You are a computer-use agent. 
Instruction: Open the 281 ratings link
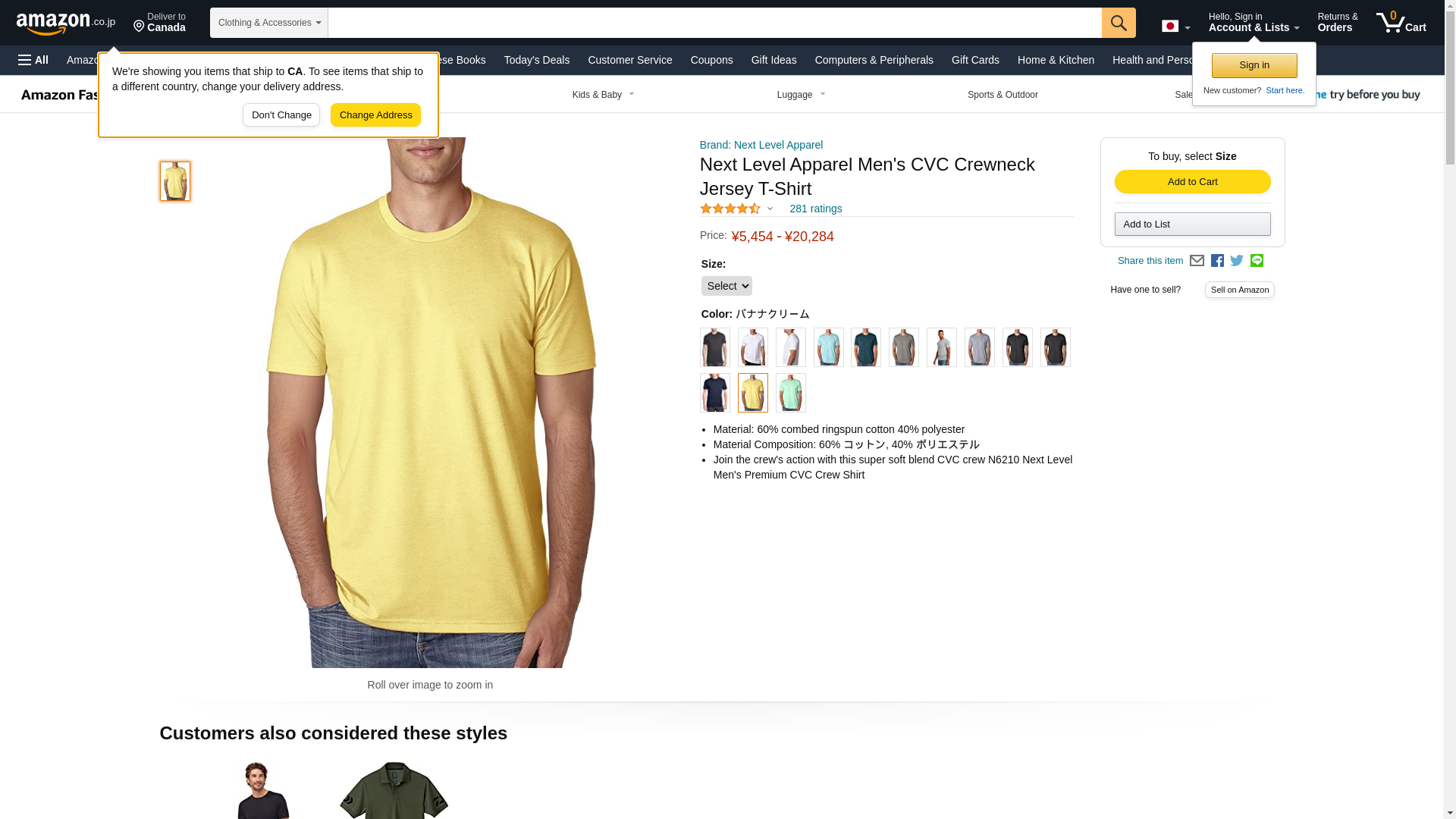815,209
